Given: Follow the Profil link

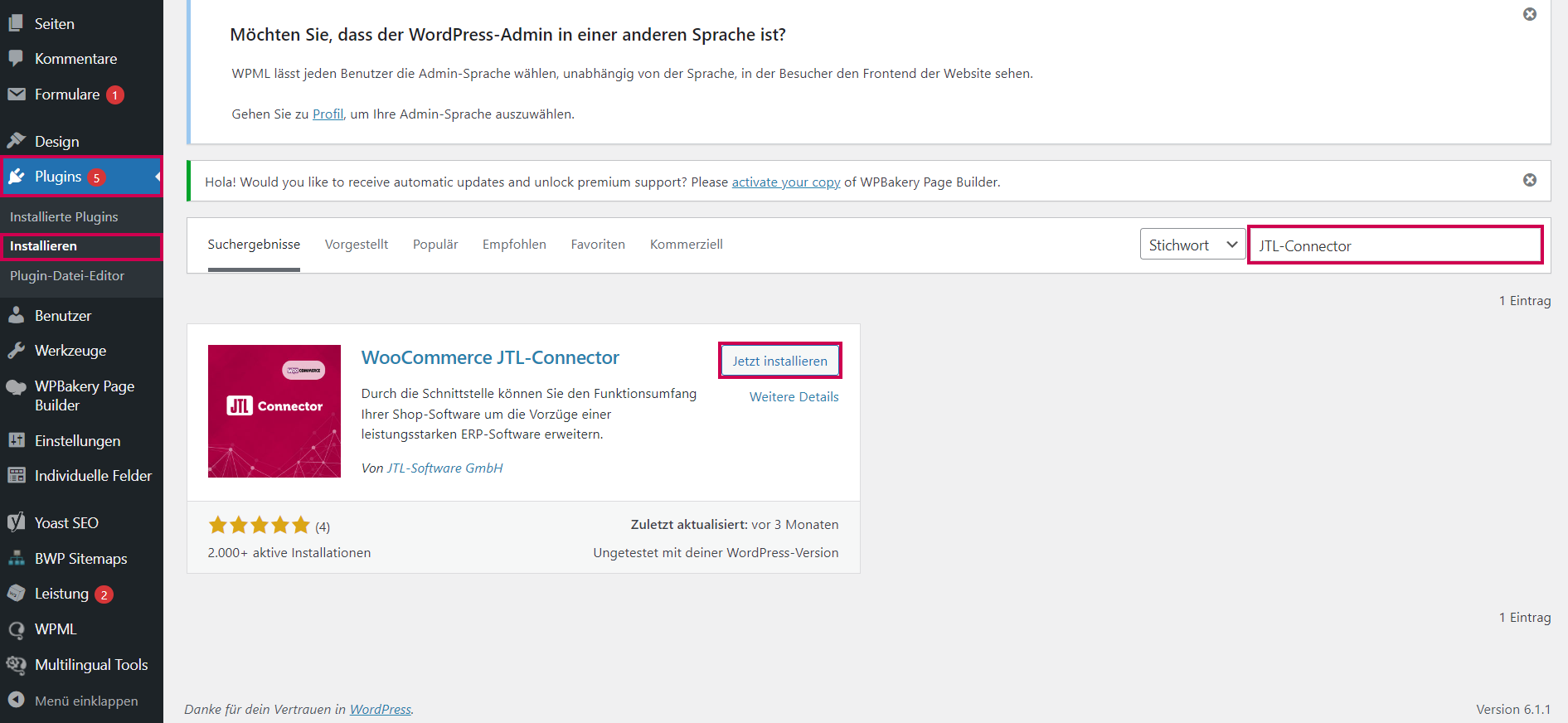Looking at the screenshot, I should tap(328, 114).
